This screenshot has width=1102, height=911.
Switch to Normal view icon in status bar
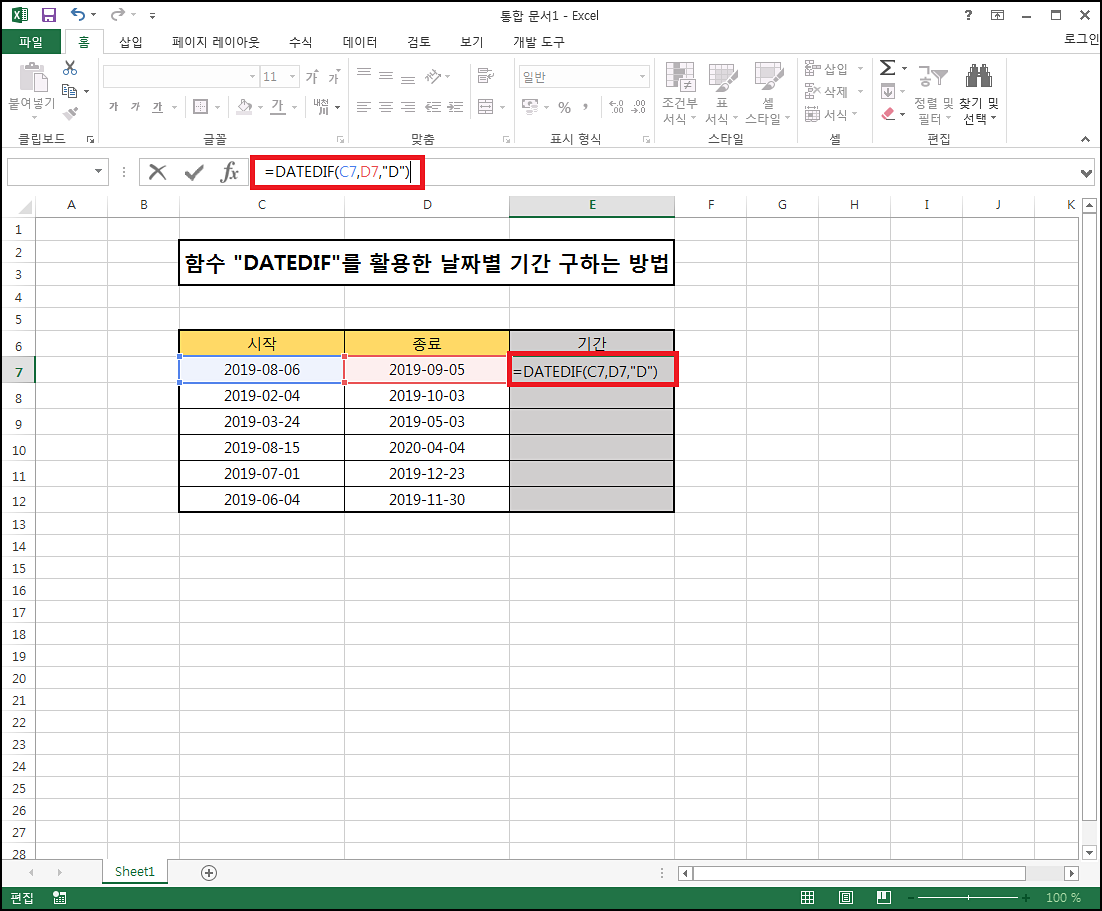coord(808,898)
